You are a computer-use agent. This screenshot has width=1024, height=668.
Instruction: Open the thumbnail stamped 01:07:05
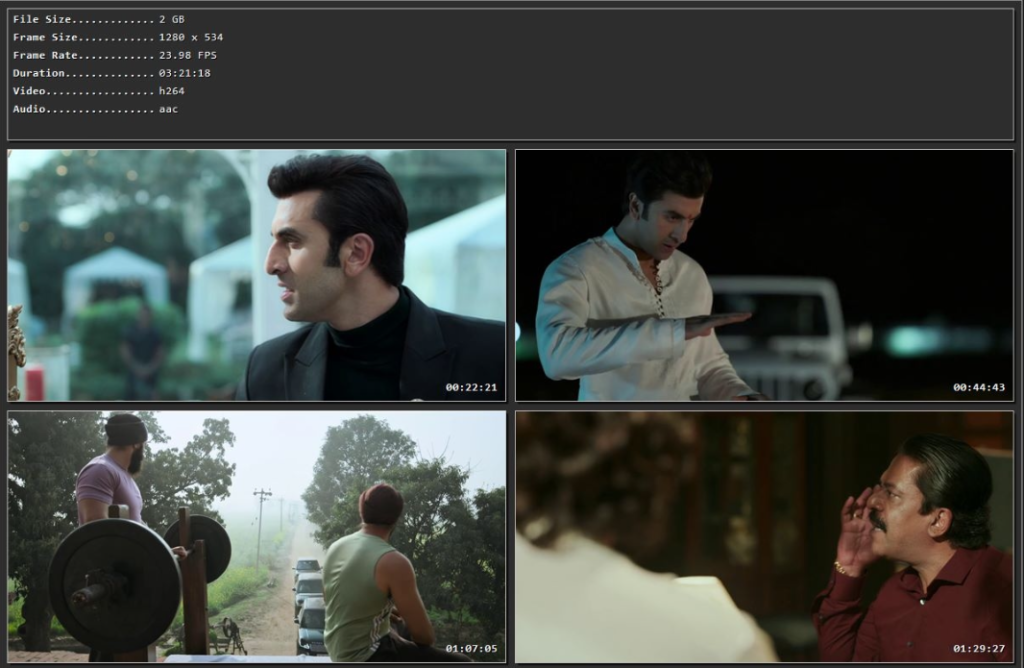tap(257, 536)
